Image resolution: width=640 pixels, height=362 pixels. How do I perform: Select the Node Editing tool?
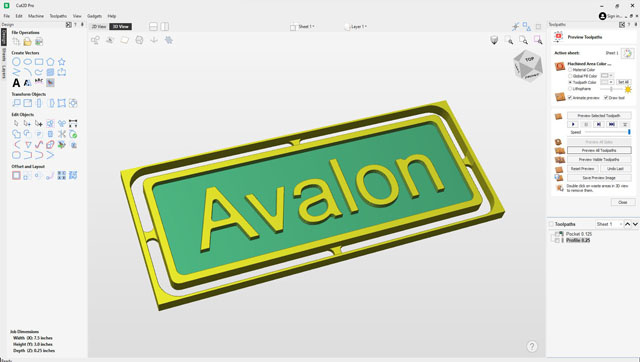pos(27,123)
